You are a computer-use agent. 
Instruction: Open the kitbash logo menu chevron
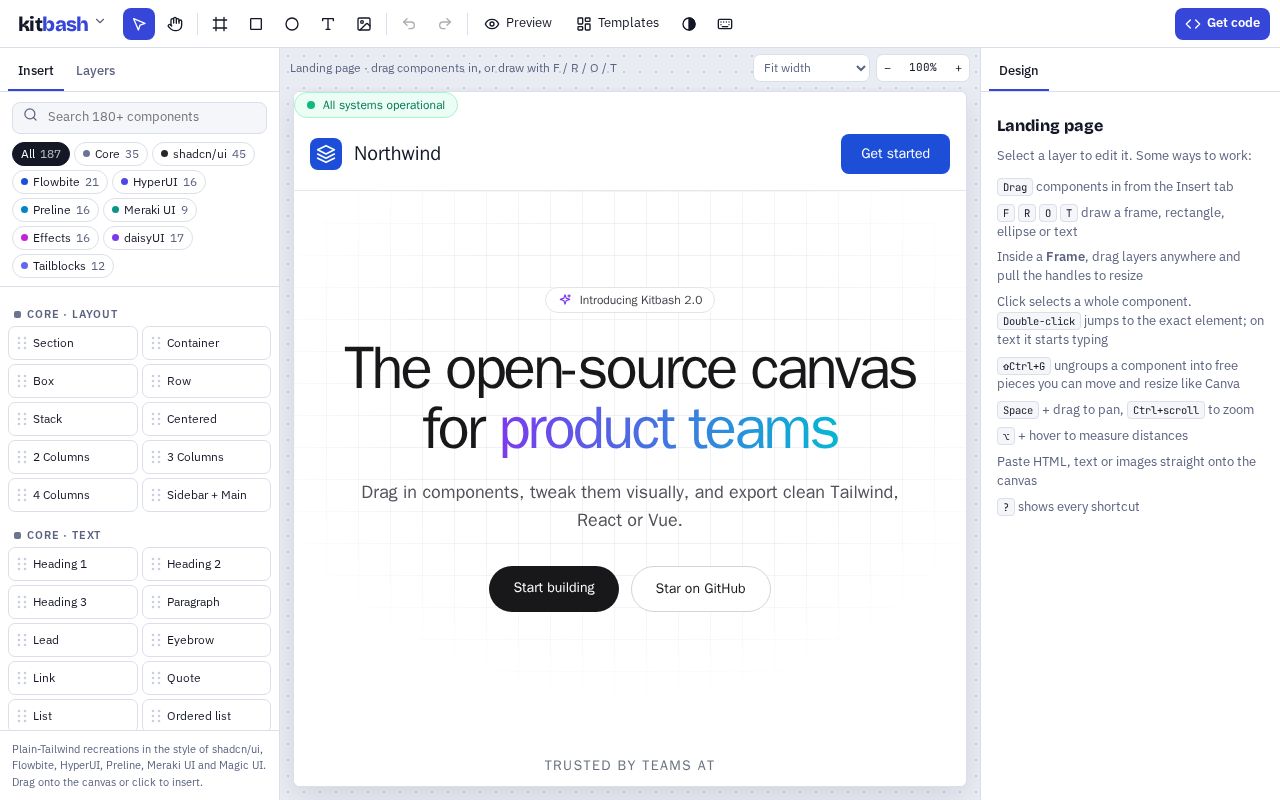tap(100, 21)
